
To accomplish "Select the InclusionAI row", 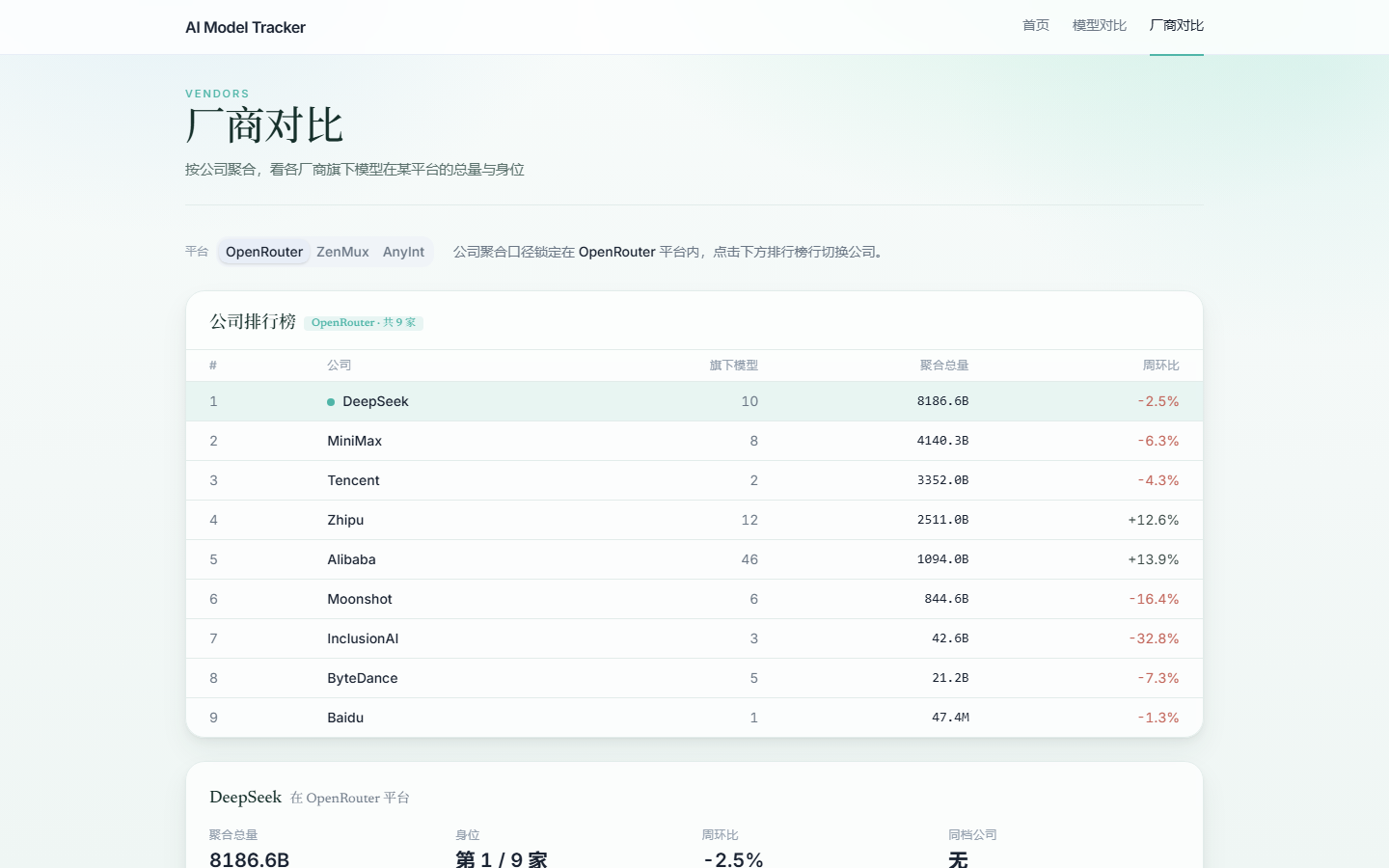I will point(694,638).
